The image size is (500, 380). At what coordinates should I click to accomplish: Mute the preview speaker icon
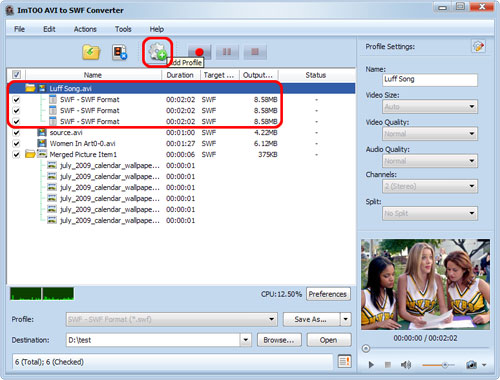click(406, 365)
